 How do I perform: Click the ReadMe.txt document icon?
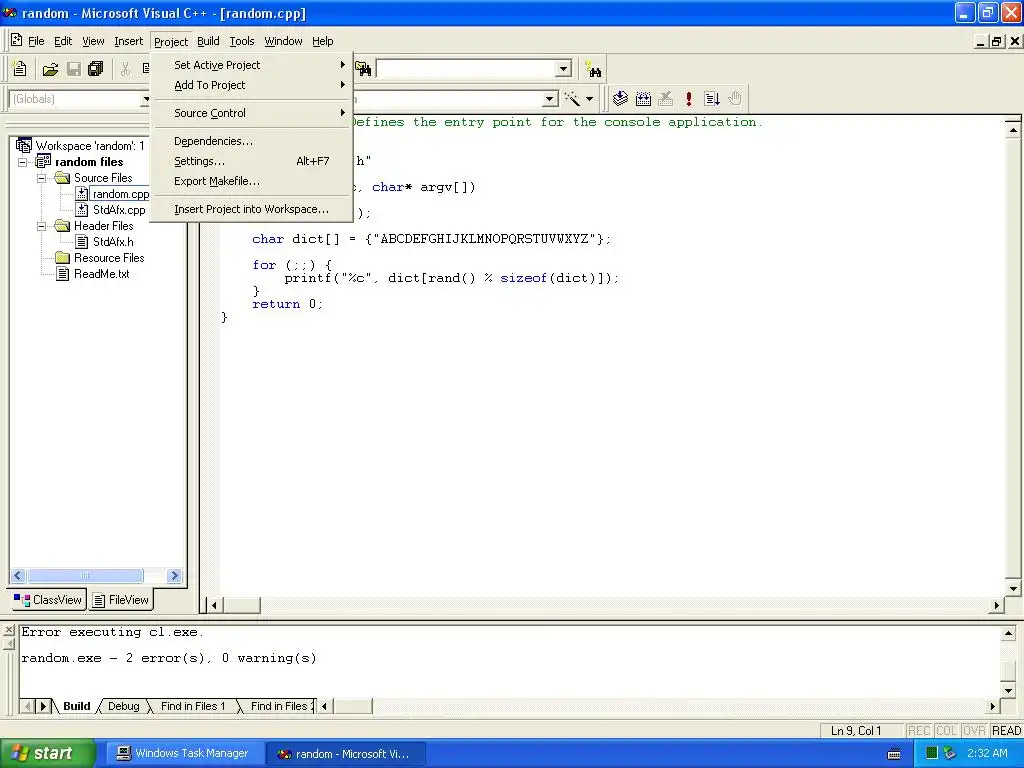point(63,274)
